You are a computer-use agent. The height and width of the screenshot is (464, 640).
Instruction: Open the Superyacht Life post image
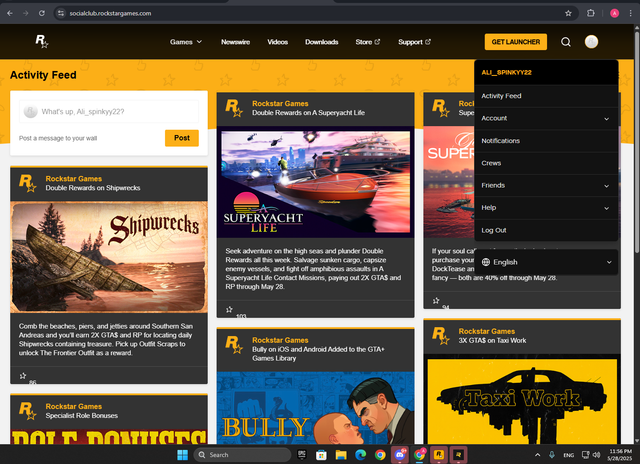click(316, 182)
